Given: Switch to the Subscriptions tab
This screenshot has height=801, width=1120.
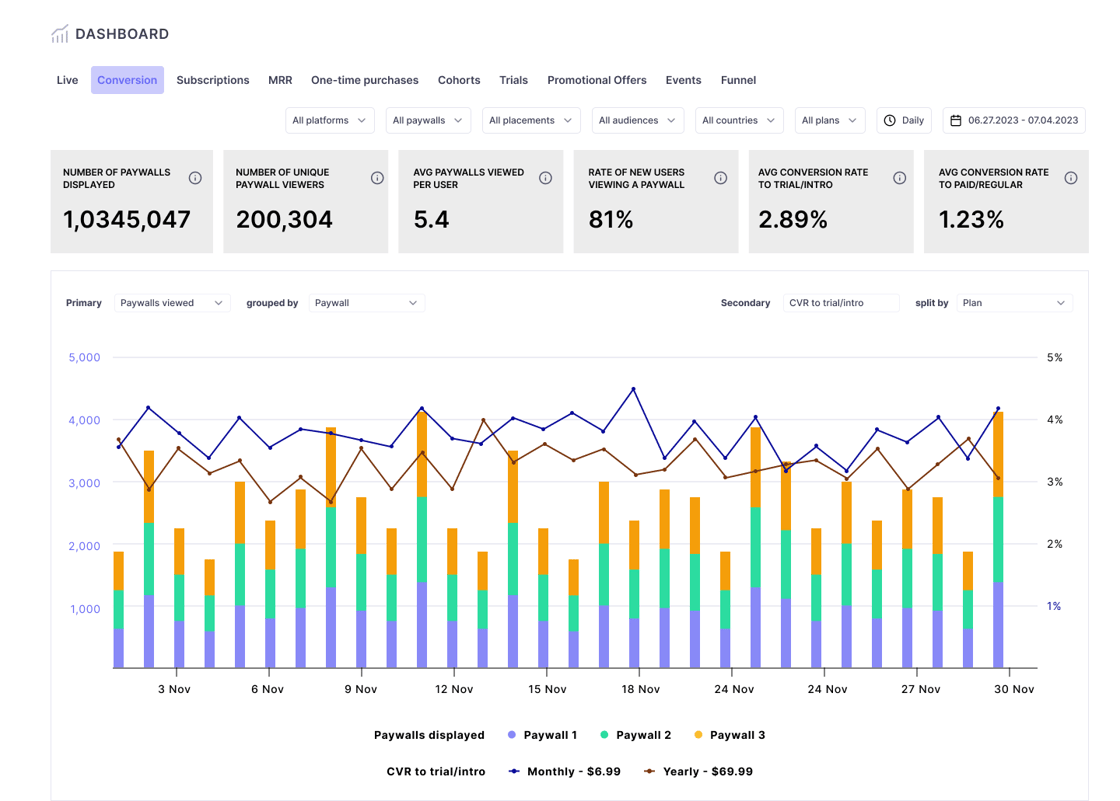Looking at the screenshot, I should [213, 80].
